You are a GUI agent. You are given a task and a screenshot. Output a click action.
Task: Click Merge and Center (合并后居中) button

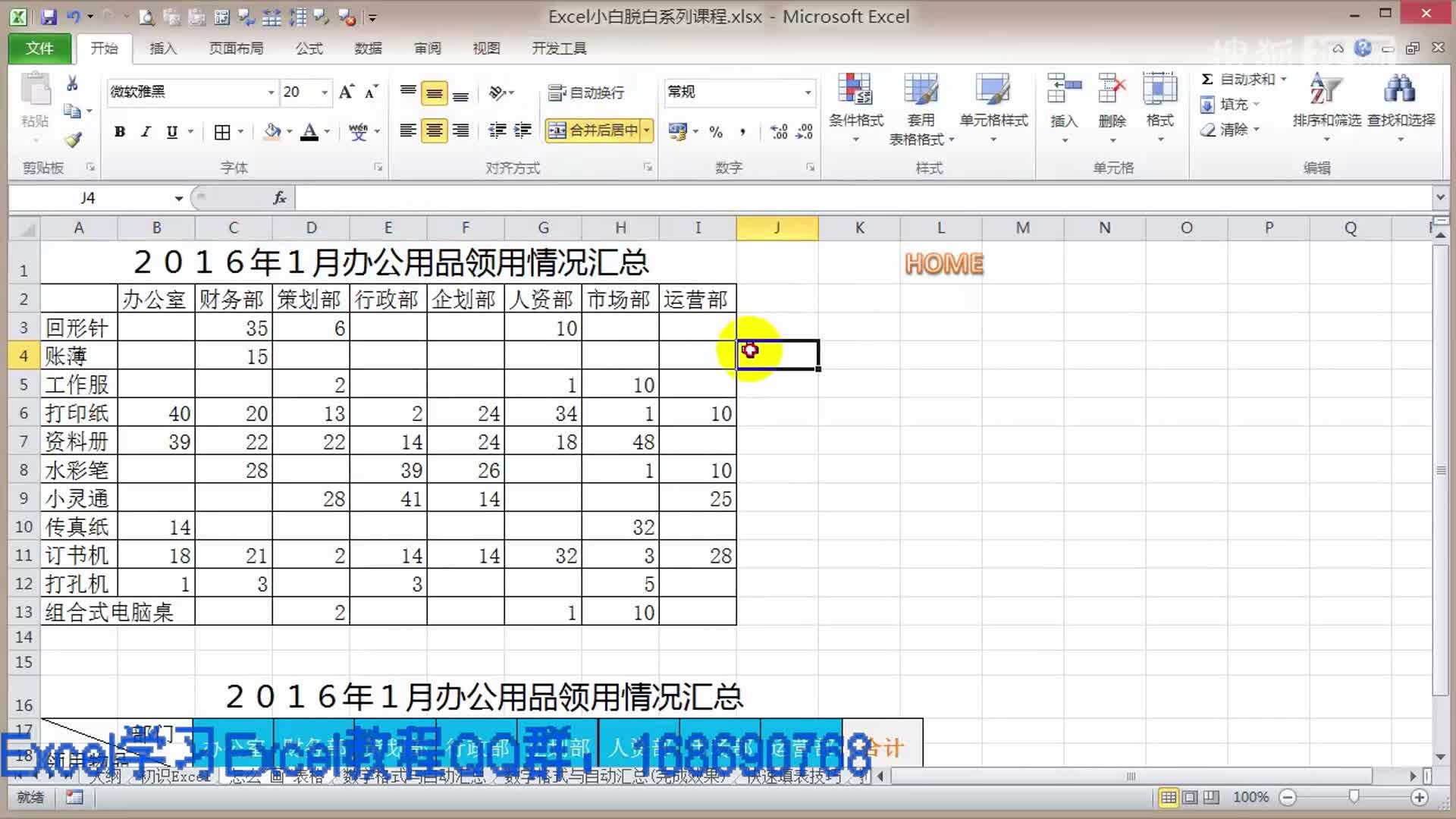click(595, 130)
